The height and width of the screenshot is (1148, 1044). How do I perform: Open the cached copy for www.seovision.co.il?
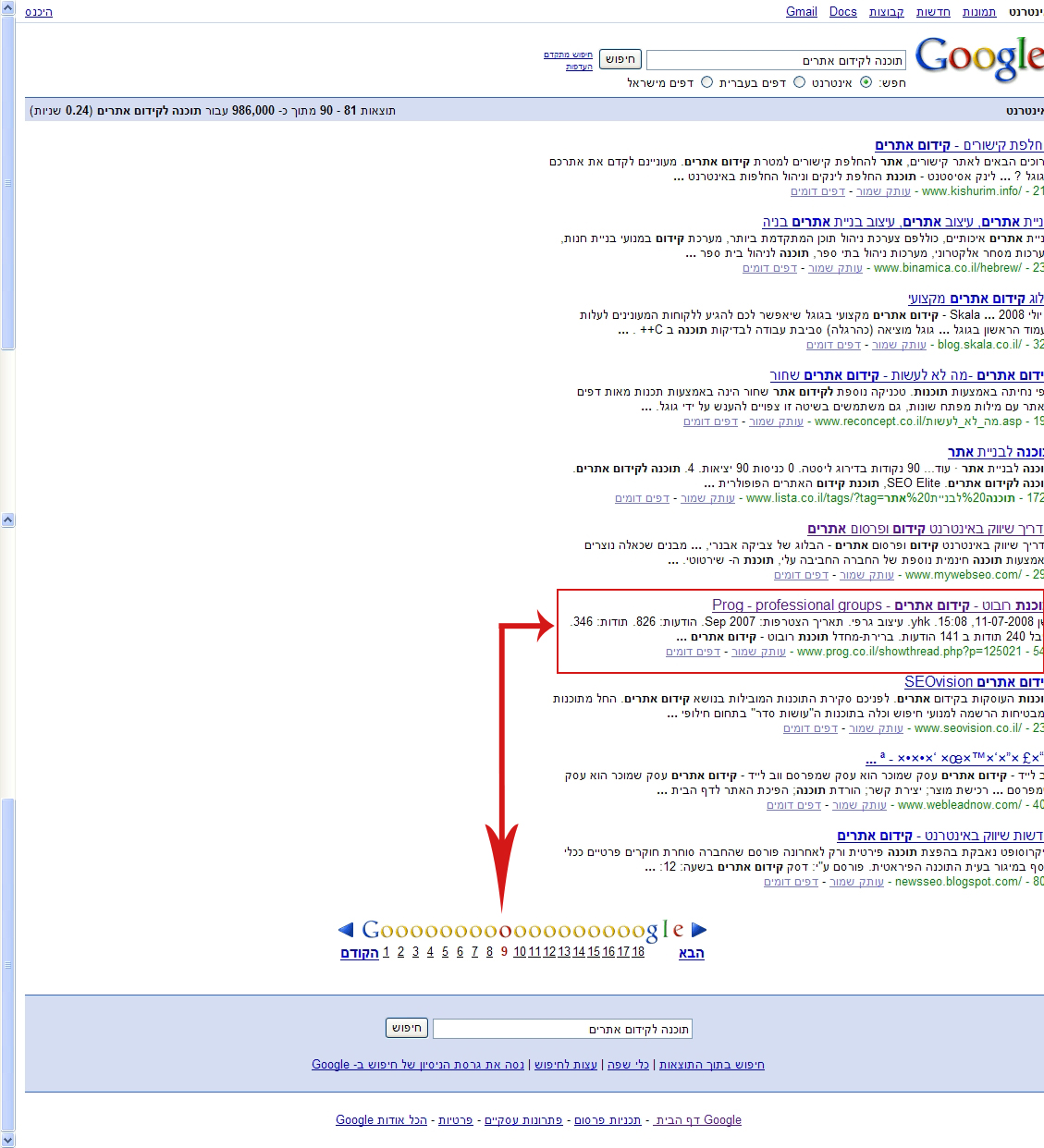[x=876, y=728]
